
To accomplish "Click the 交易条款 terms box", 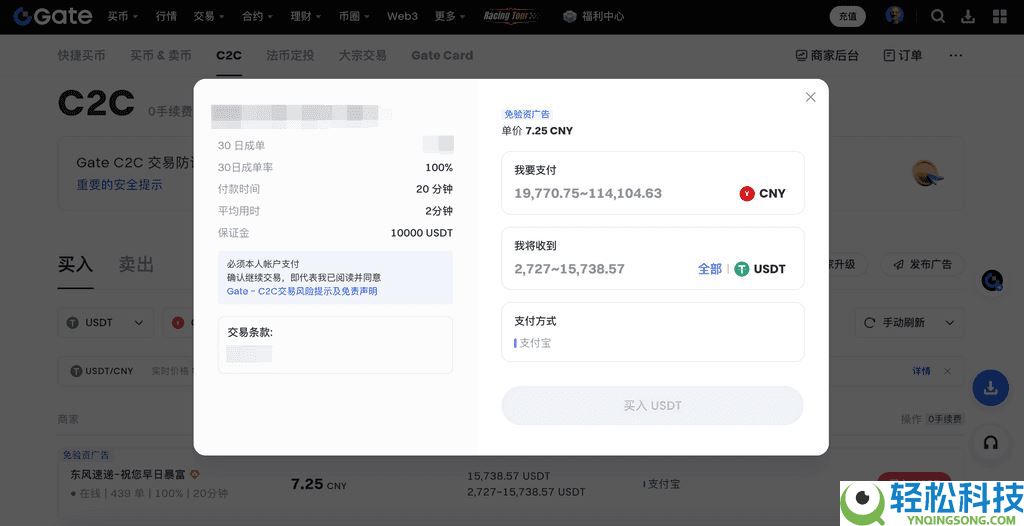I will click(x=335, y=345).
